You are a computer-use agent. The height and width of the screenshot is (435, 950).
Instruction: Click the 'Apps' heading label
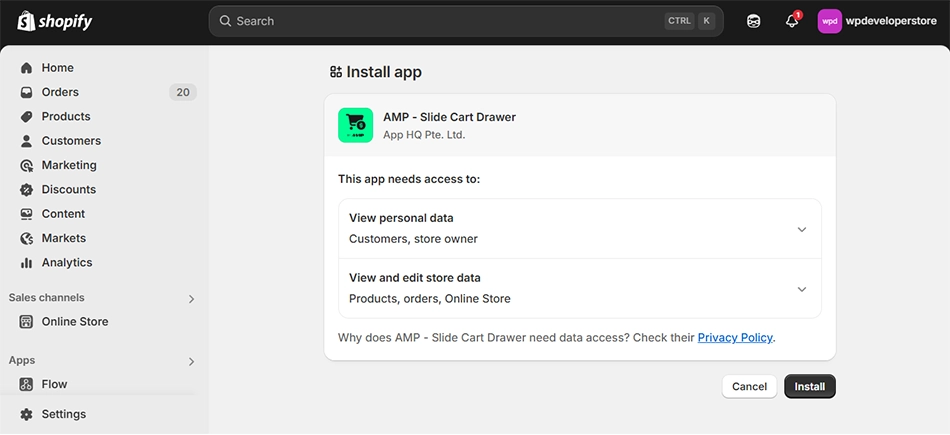click(22, 360)
